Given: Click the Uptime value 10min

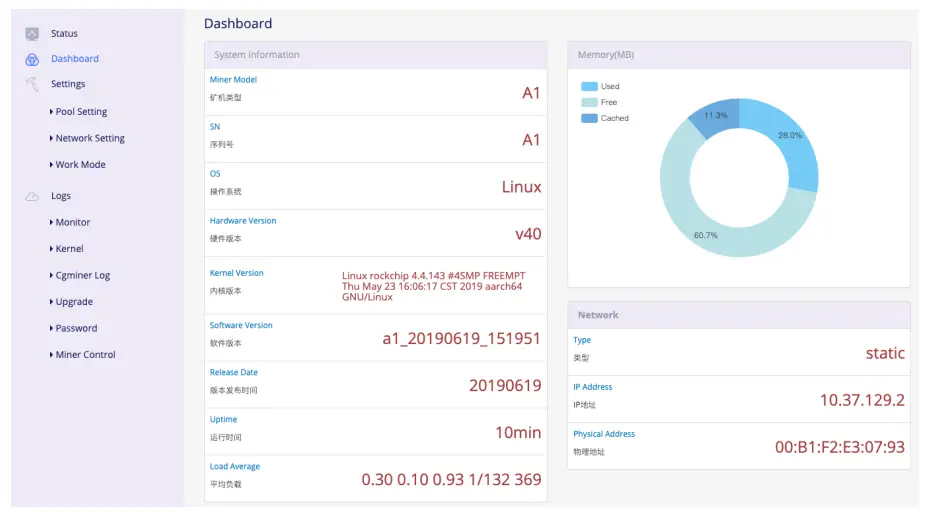Looking at the screenshot, I should click(518, 433).
